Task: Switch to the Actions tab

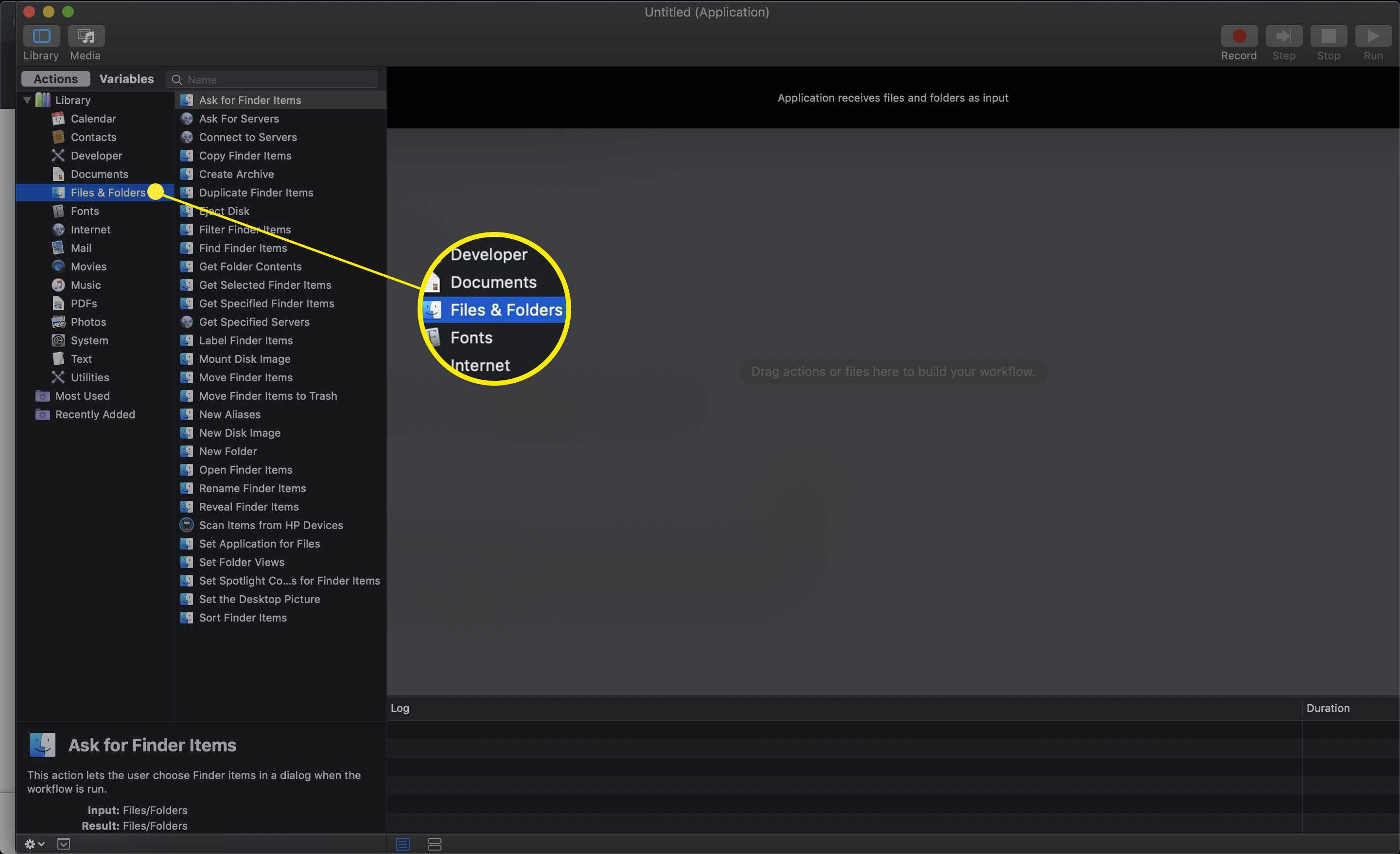Action: pos(55,79)
